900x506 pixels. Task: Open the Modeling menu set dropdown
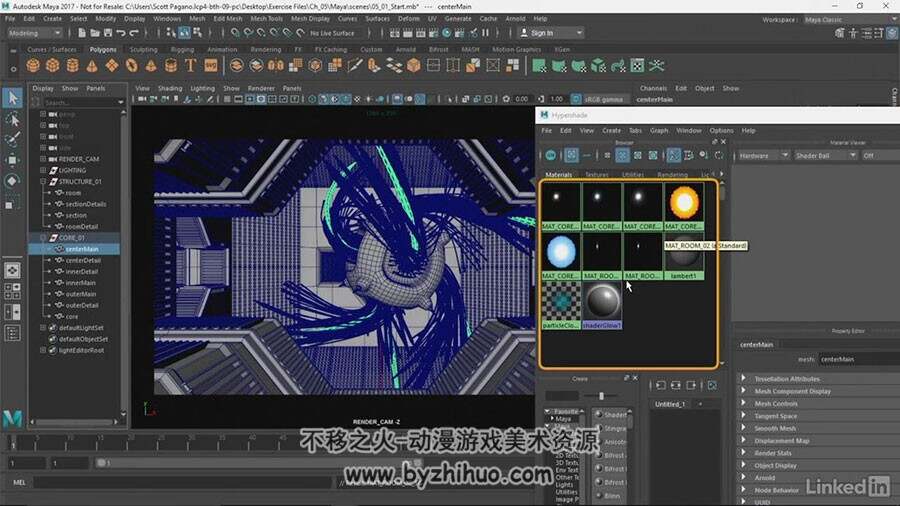tap(34, 33)
